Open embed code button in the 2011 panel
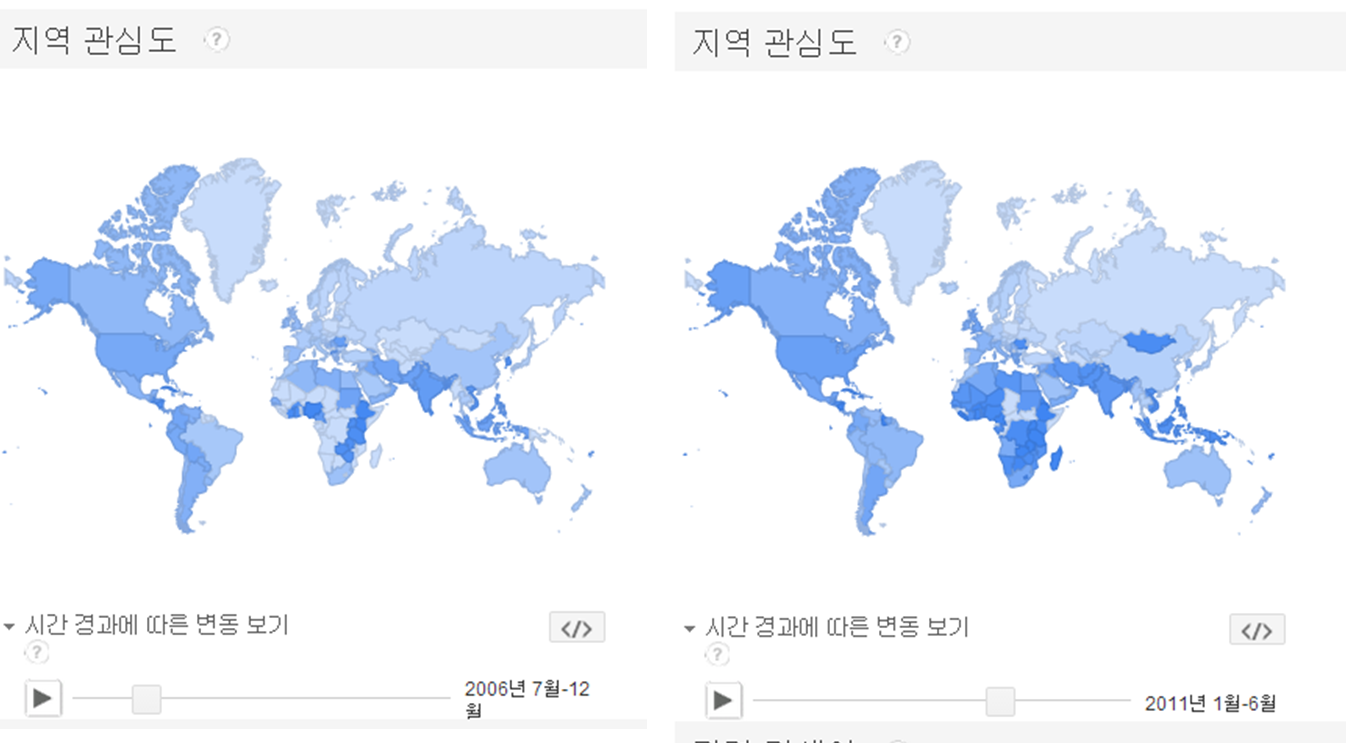Screen dimensions: 1346x743 [1257, 630]
